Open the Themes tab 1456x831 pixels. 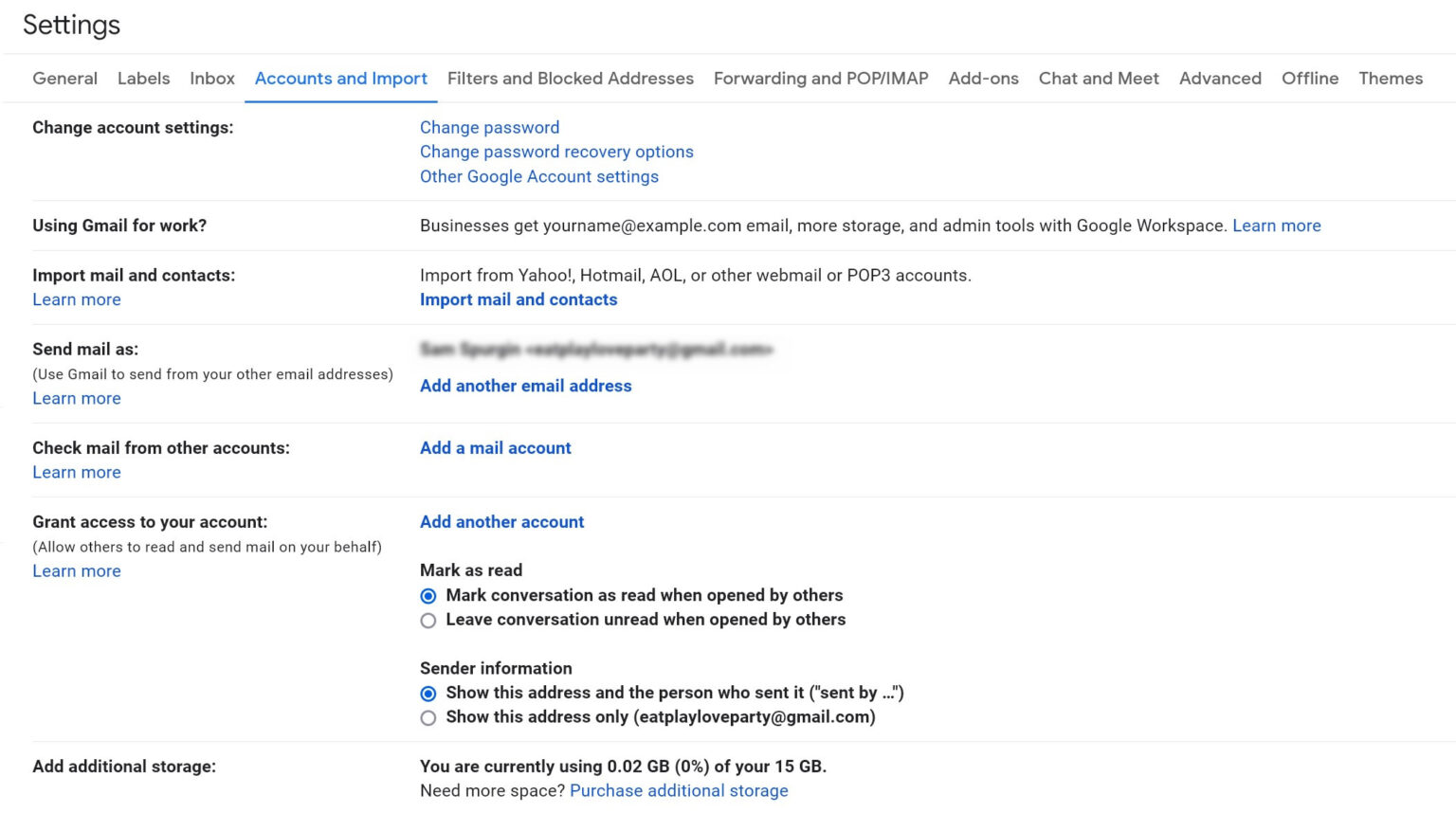pos(1390,79)
